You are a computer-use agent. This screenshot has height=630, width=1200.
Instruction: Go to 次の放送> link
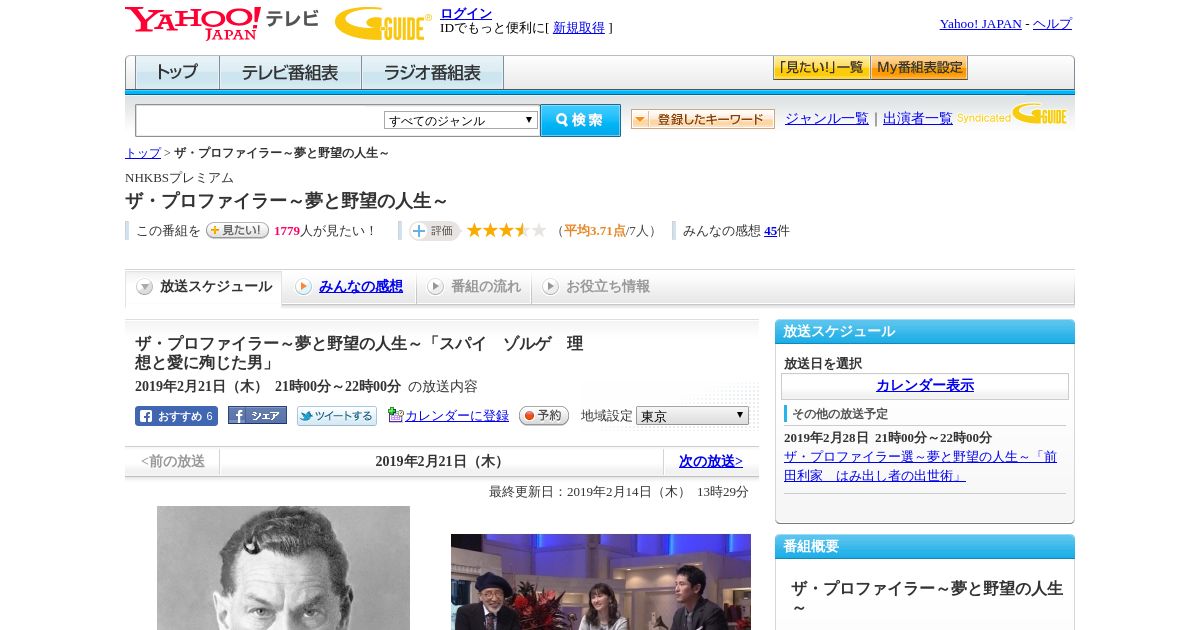point(711,461)
